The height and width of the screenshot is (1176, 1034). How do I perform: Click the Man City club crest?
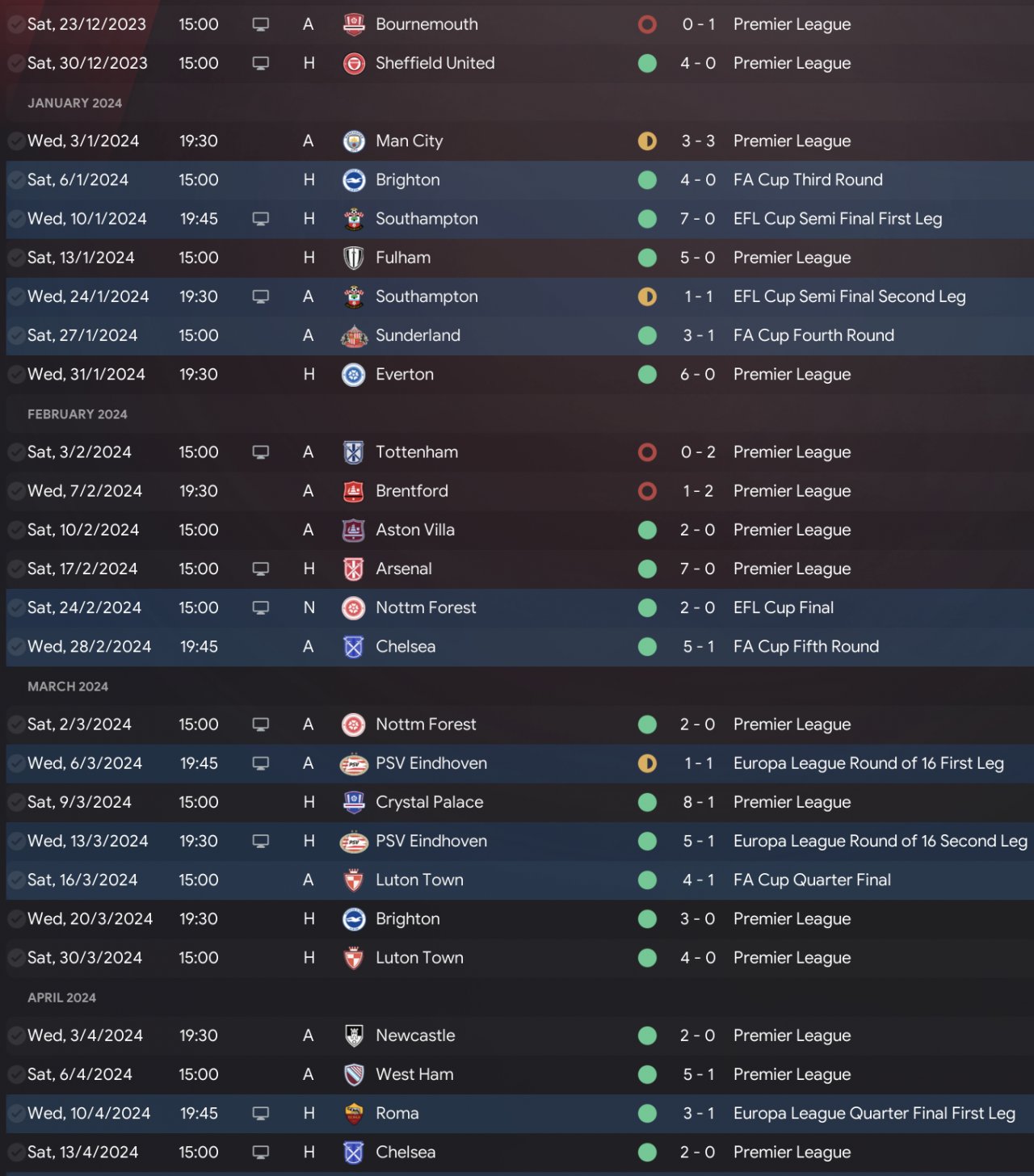coord(354,141)
